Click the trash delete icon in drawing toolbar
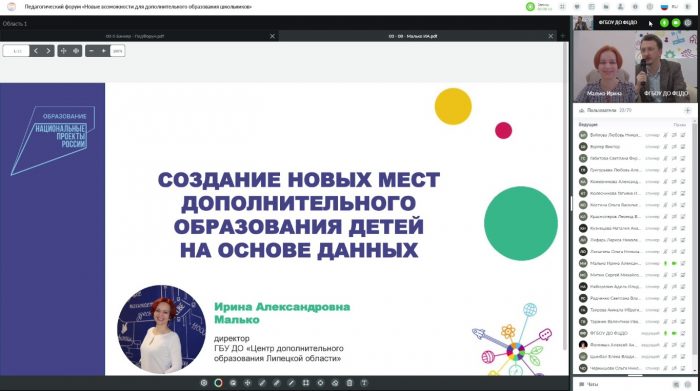The image size is (700, 391). point(350,383)
